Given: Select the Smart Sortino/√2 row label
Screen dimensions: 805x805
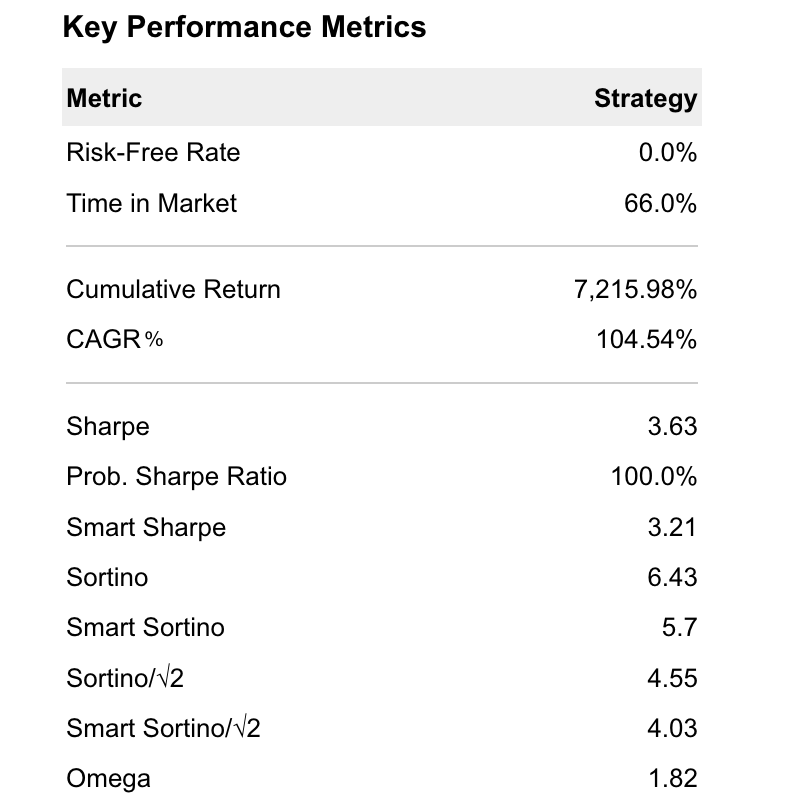Looking at the screenshot, I should coord(163,729).
